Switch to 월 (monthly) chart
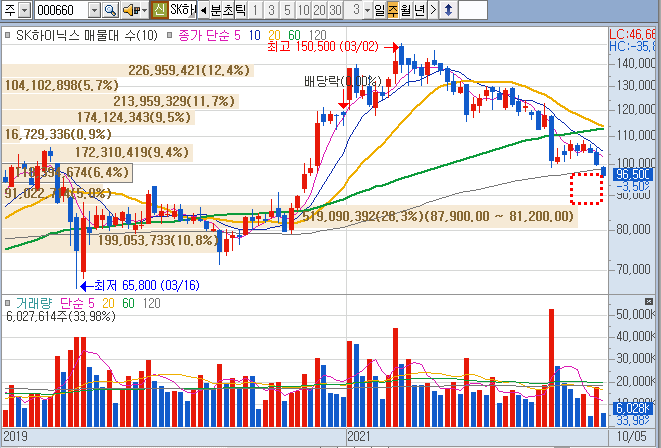This screenshot has height=448, width=661. 406,10
